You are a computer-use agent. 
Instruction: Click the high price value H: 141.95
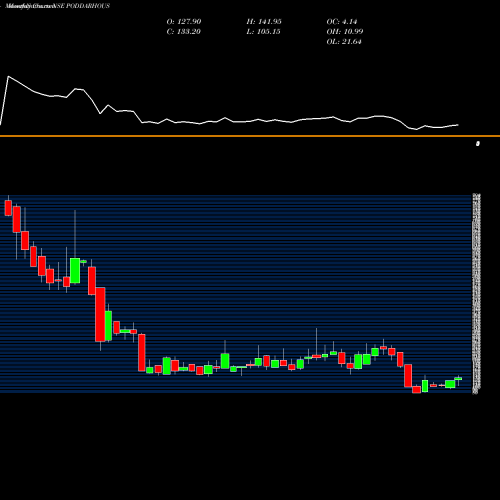(264, 22)
